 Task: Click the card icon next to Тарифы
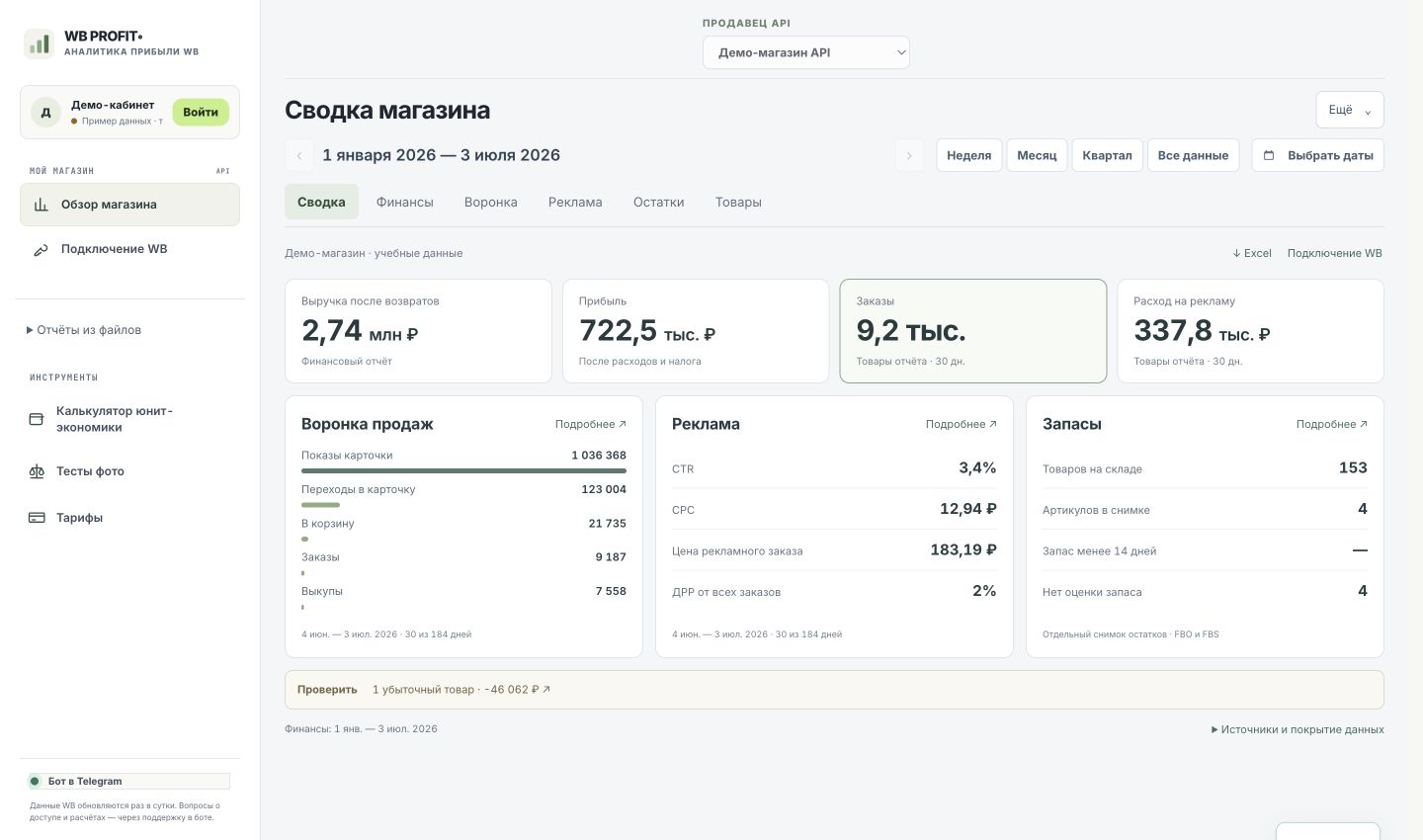point(37,518)
